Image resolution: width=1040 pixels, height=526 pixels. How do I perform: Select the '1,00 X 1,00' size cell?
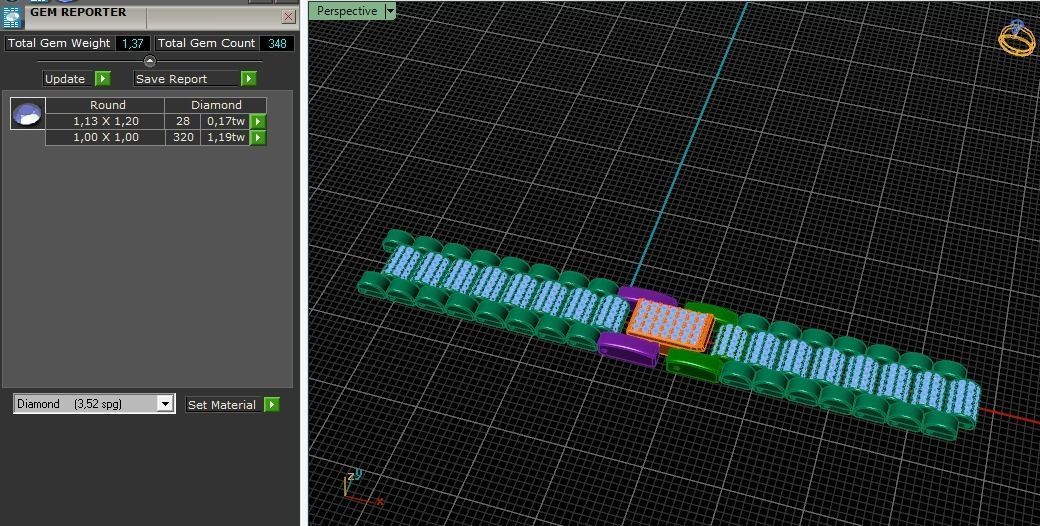click(105, 137)
